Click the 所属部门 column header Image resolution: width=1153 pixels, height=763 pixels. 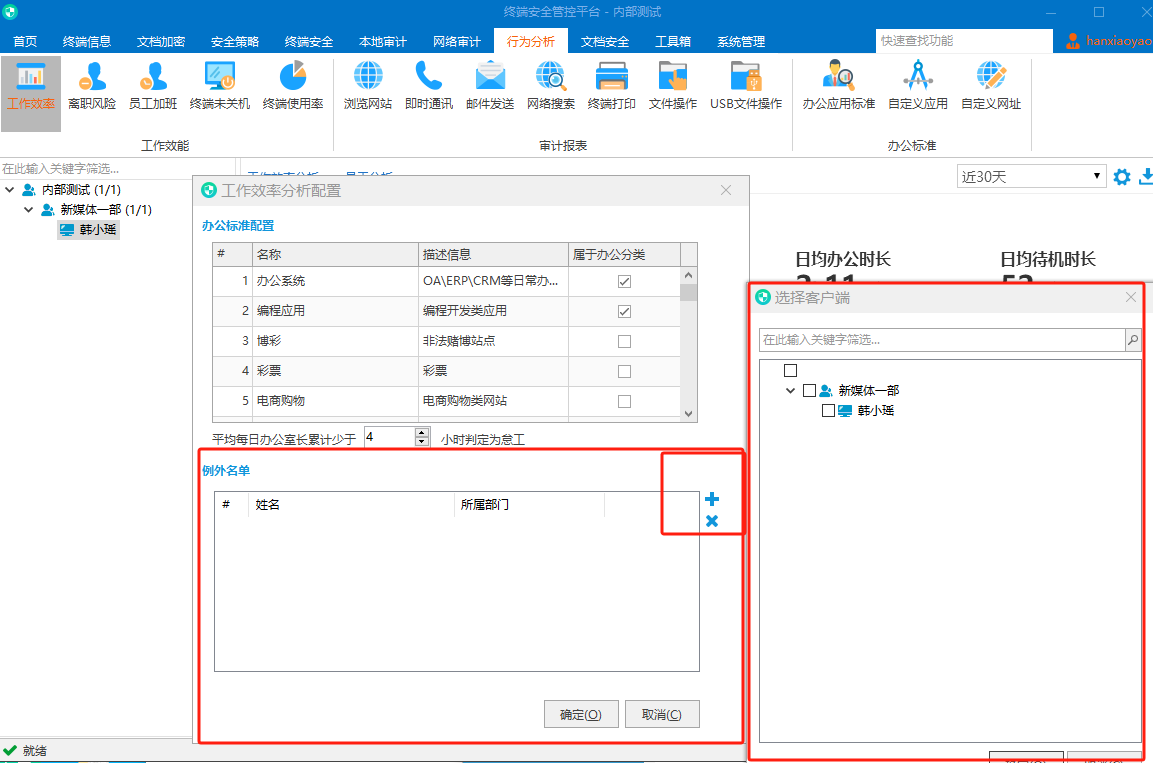(529, 504)
